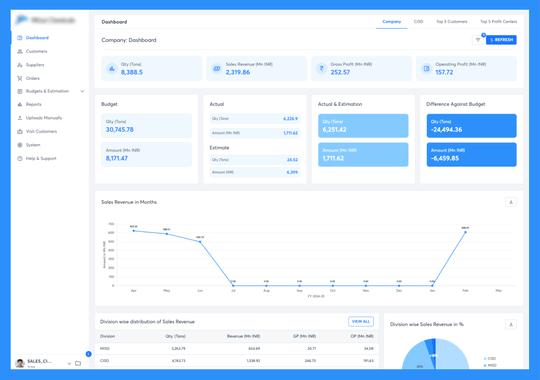The width and height of the screenshot is (540, 380).
Task: Click the difference Qty -24,494.36 card
Action: 471,126
